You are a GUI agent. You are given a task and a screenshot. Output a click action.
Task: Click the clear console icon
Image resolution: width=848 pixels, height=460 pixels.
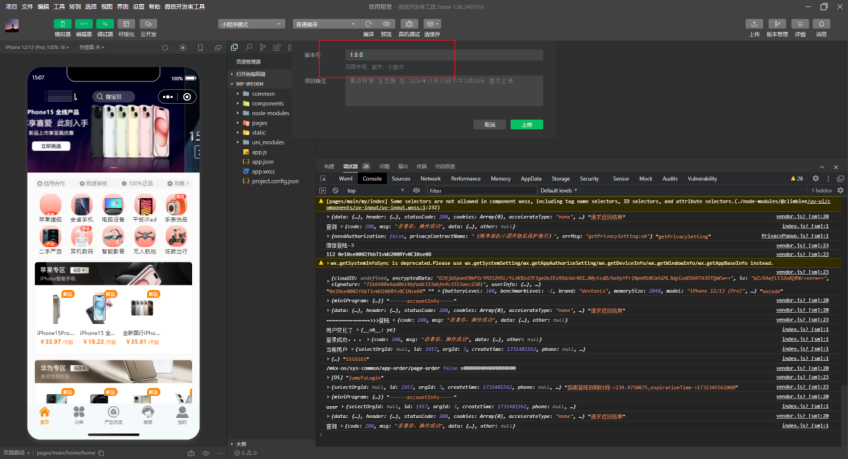point(335,190)
